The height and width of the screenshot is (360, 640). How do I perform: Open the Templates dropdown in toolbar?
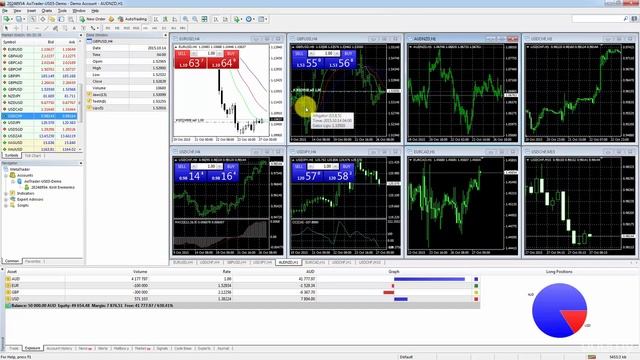click(266, 19)
